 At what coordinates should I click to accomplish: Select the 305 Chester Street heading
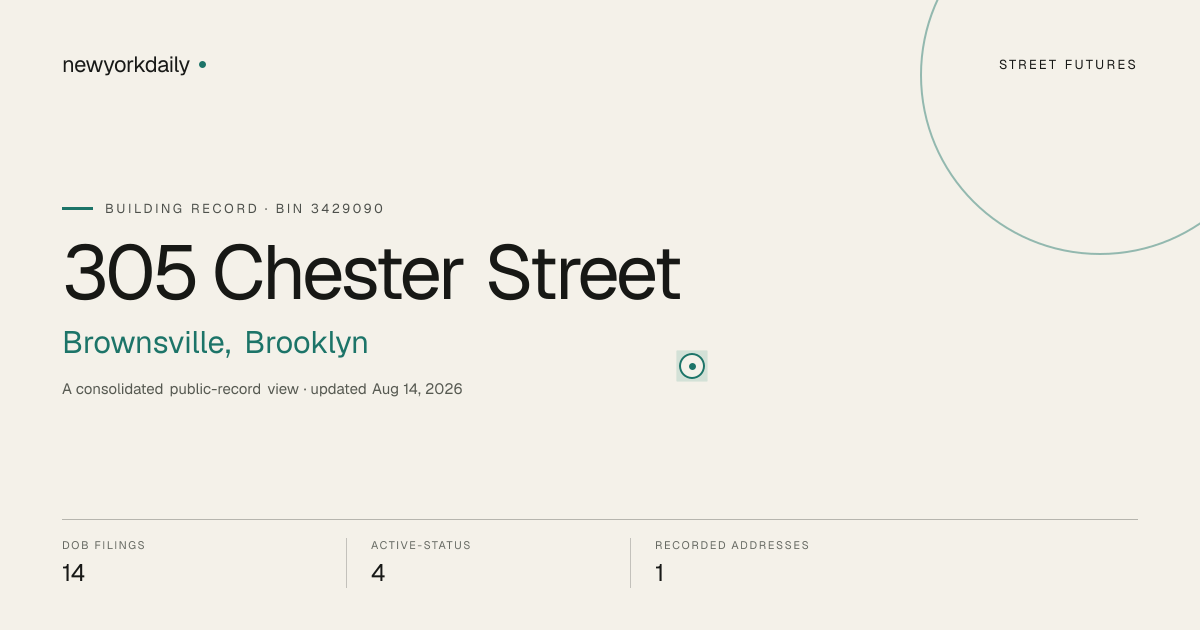click(x=372, y=273)
